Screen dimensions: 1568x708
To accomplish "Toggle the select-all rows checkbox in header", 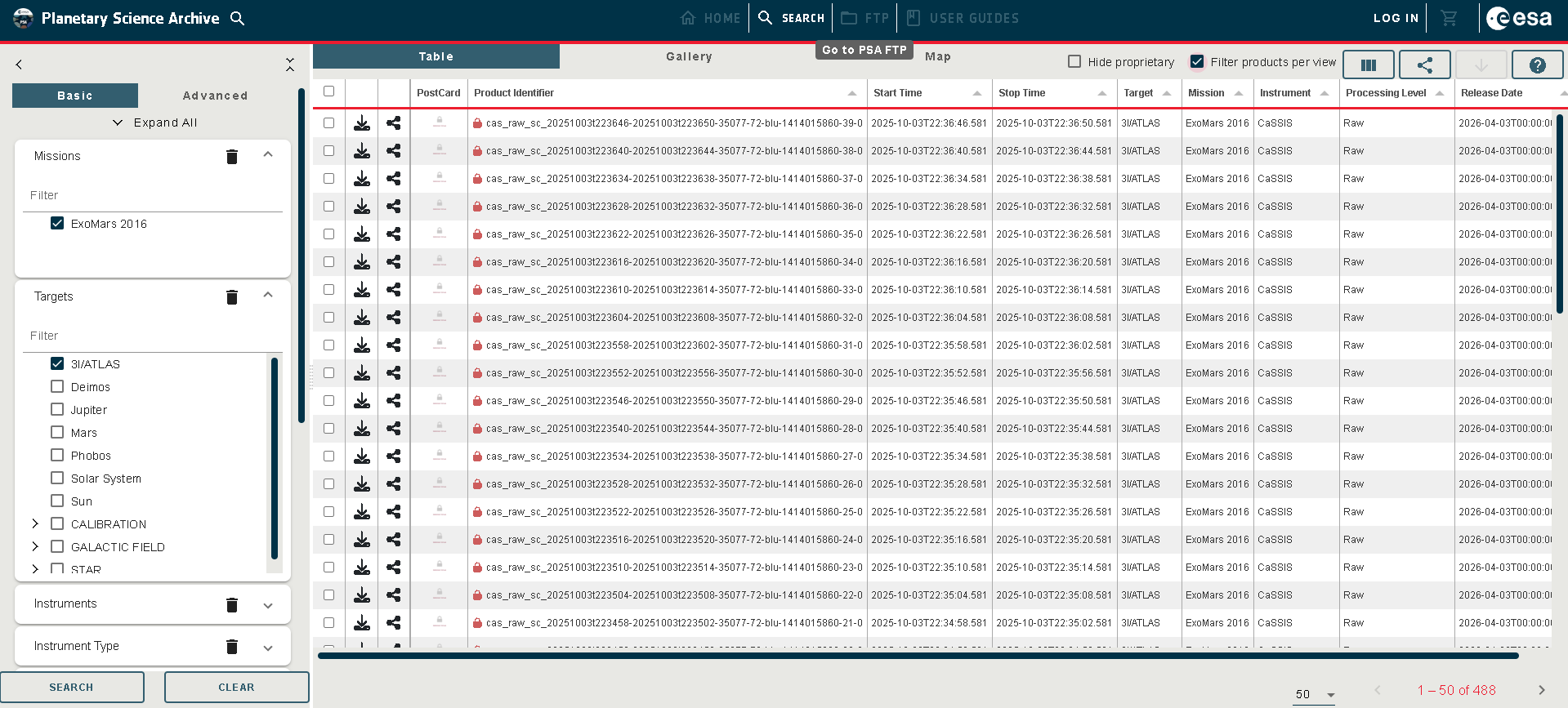I will (329, 91).
